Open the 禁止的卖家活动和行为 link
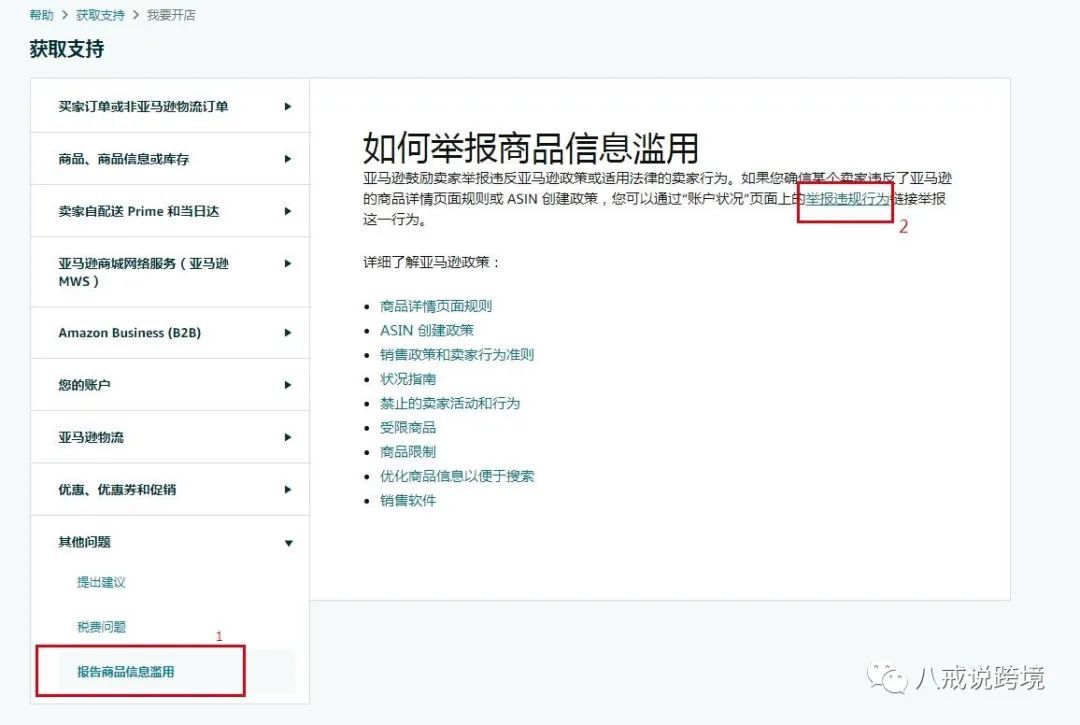1080x725 pixels. click(x=450, y=403)
